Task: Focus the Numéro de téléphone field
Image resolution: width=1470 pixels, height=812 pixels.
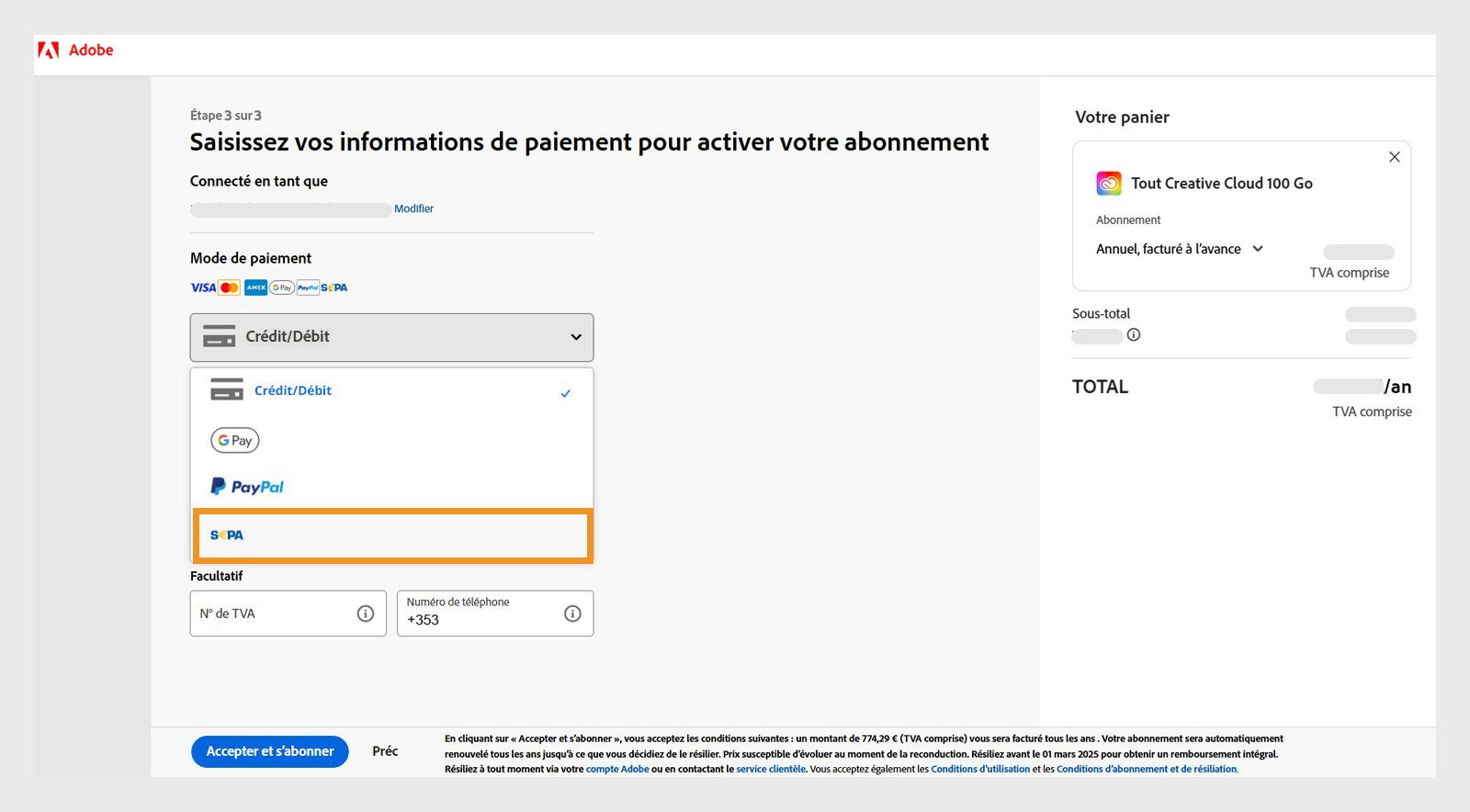Action: [495, 614]
